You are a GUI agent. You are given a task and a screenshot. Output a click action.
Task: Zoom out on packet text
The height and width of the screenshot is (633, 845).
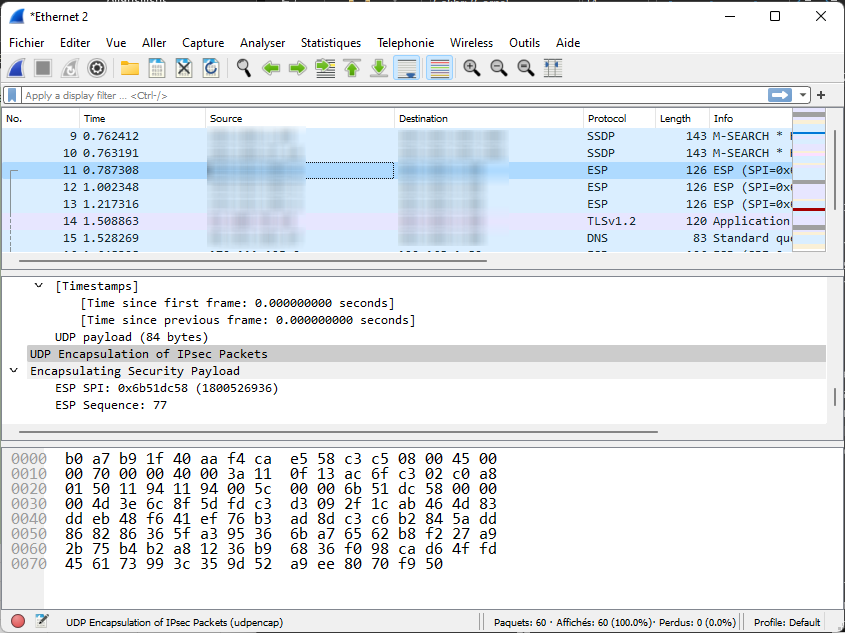coord(498,68)
